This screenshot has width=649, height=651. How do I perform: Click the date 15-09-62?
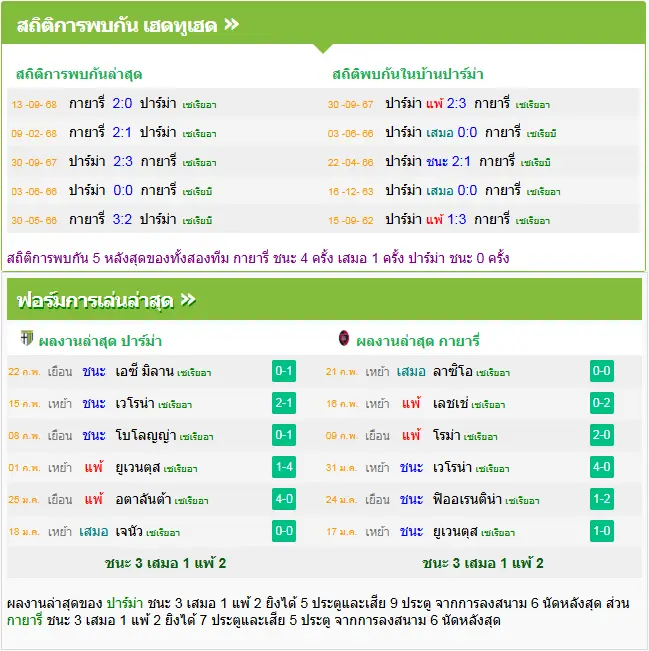coord(350,220)
